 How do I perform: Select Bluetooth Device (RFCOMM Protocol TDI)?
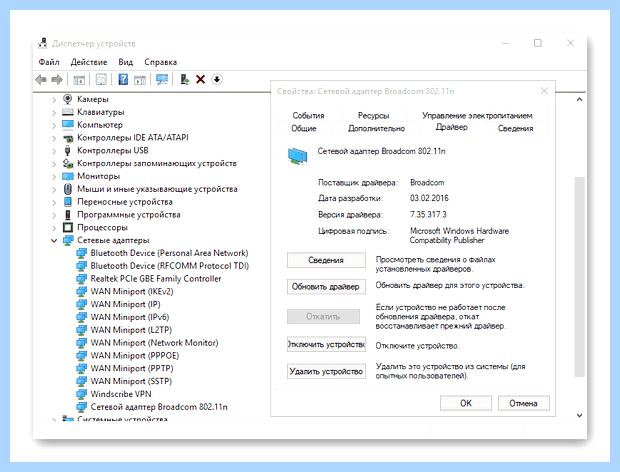coord(170,266)
